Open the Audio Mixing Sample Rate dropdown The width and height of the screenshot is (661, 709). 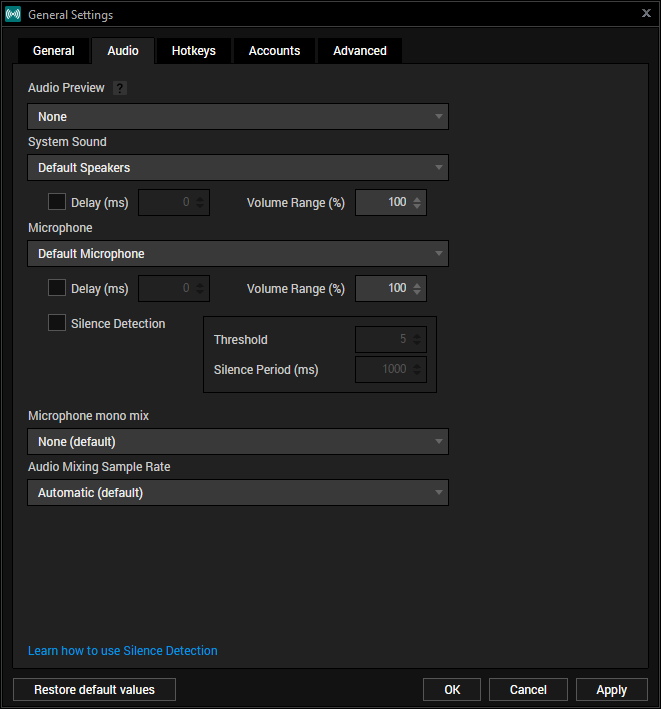[238, 493]
